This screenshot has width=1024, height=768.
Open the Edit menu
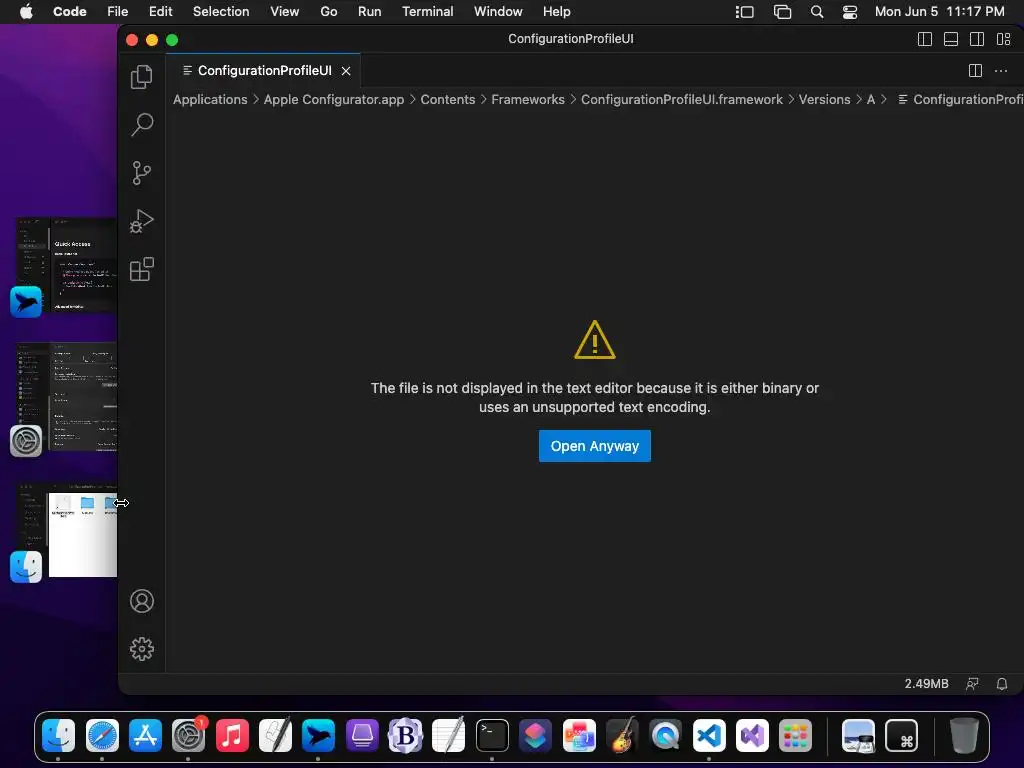tap(161, 12)
